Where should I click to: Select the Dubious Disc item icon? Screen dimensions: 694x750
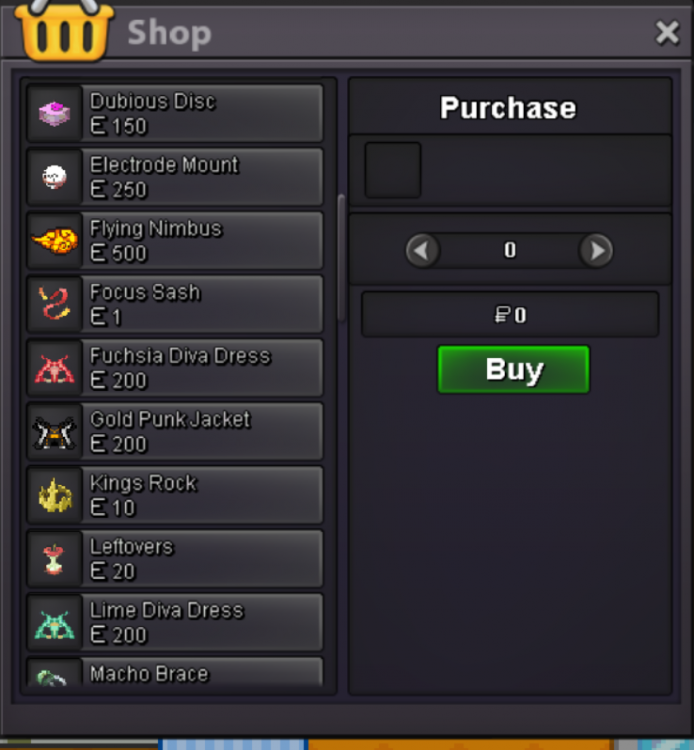coord(54,114)
